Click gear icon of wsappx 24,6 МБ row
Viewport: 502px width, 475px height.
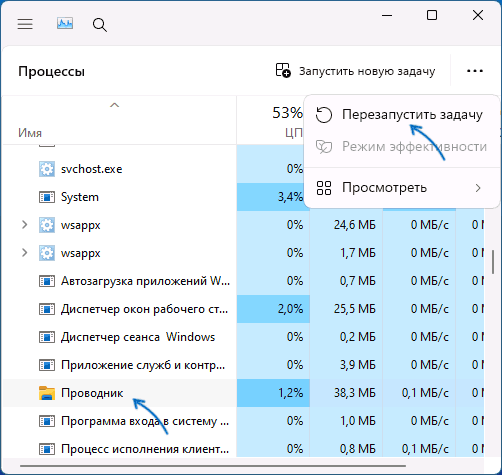click(47, 225)
